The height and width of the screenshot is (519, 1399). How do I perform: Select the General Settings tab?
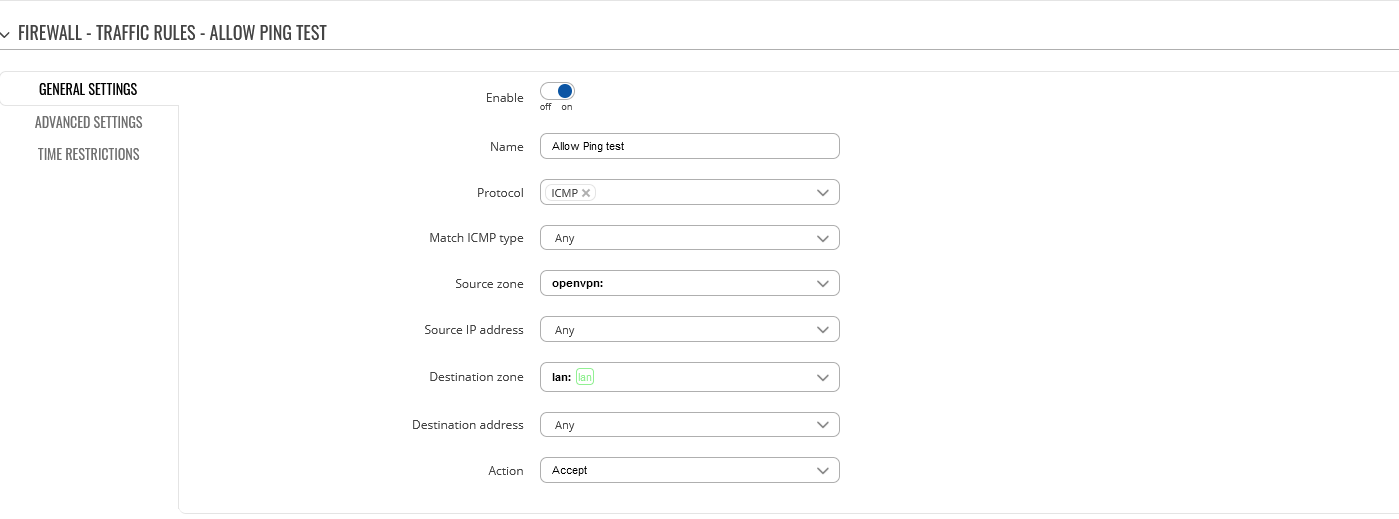pos(88,89)
